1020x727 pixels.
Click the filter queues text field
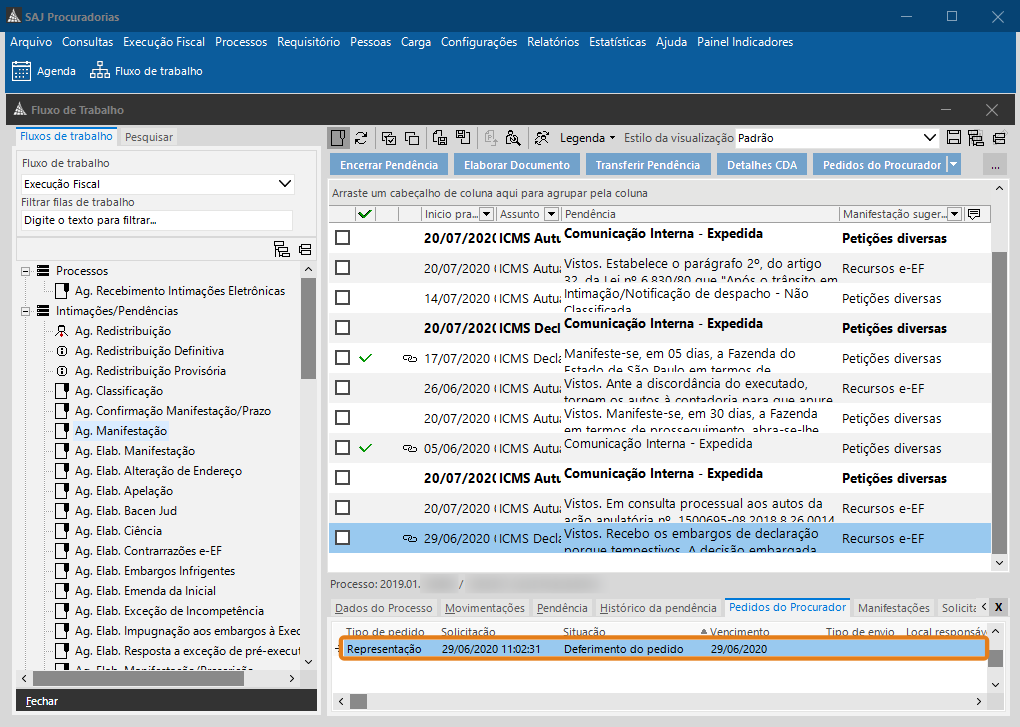156,220
